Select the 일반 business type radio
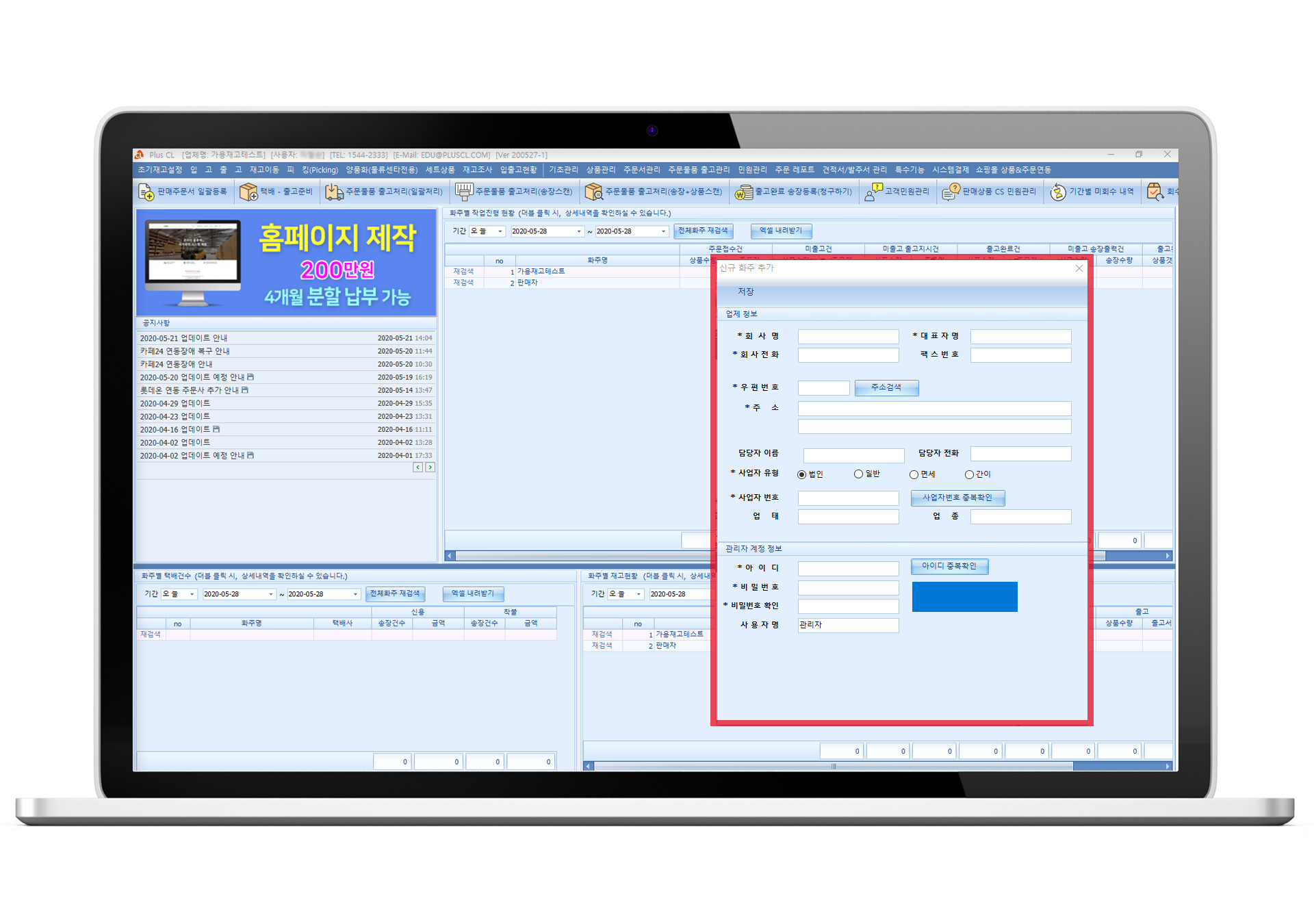 click(858, 474)
